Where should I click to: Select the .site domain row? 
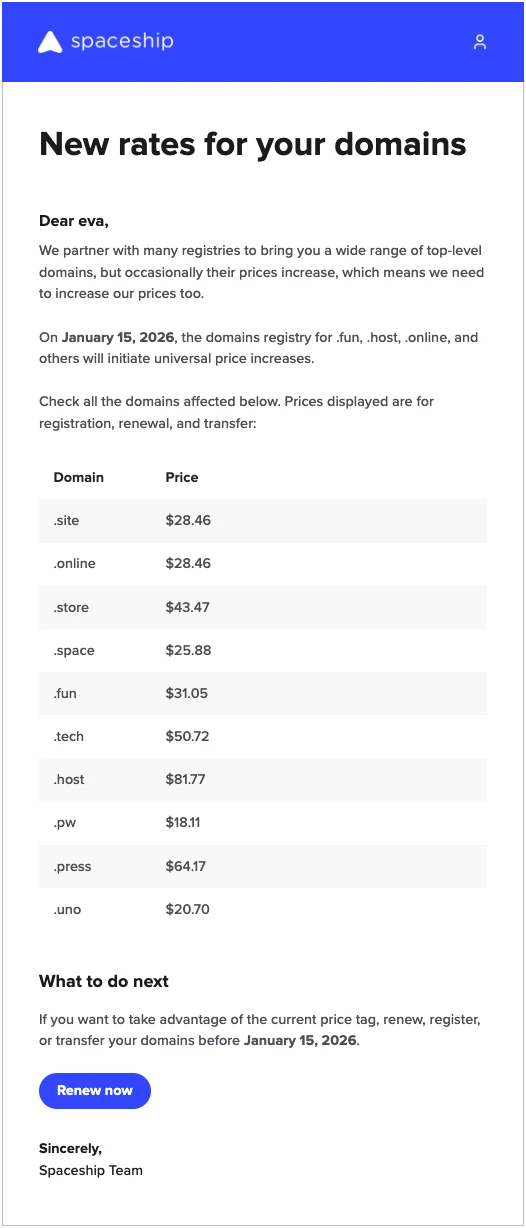(x=263, y=521)
